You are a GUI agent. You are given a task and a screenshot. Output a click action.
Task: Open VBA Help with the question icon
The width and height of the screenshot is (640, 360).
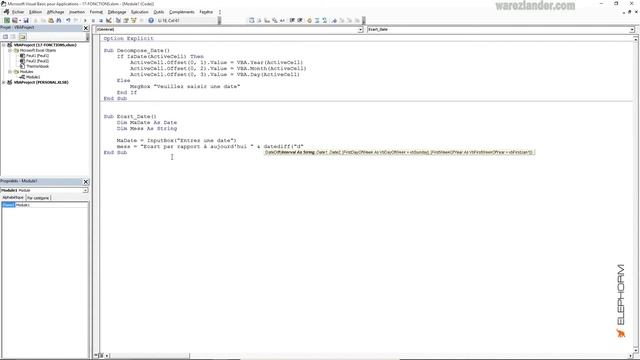point(151,20)
